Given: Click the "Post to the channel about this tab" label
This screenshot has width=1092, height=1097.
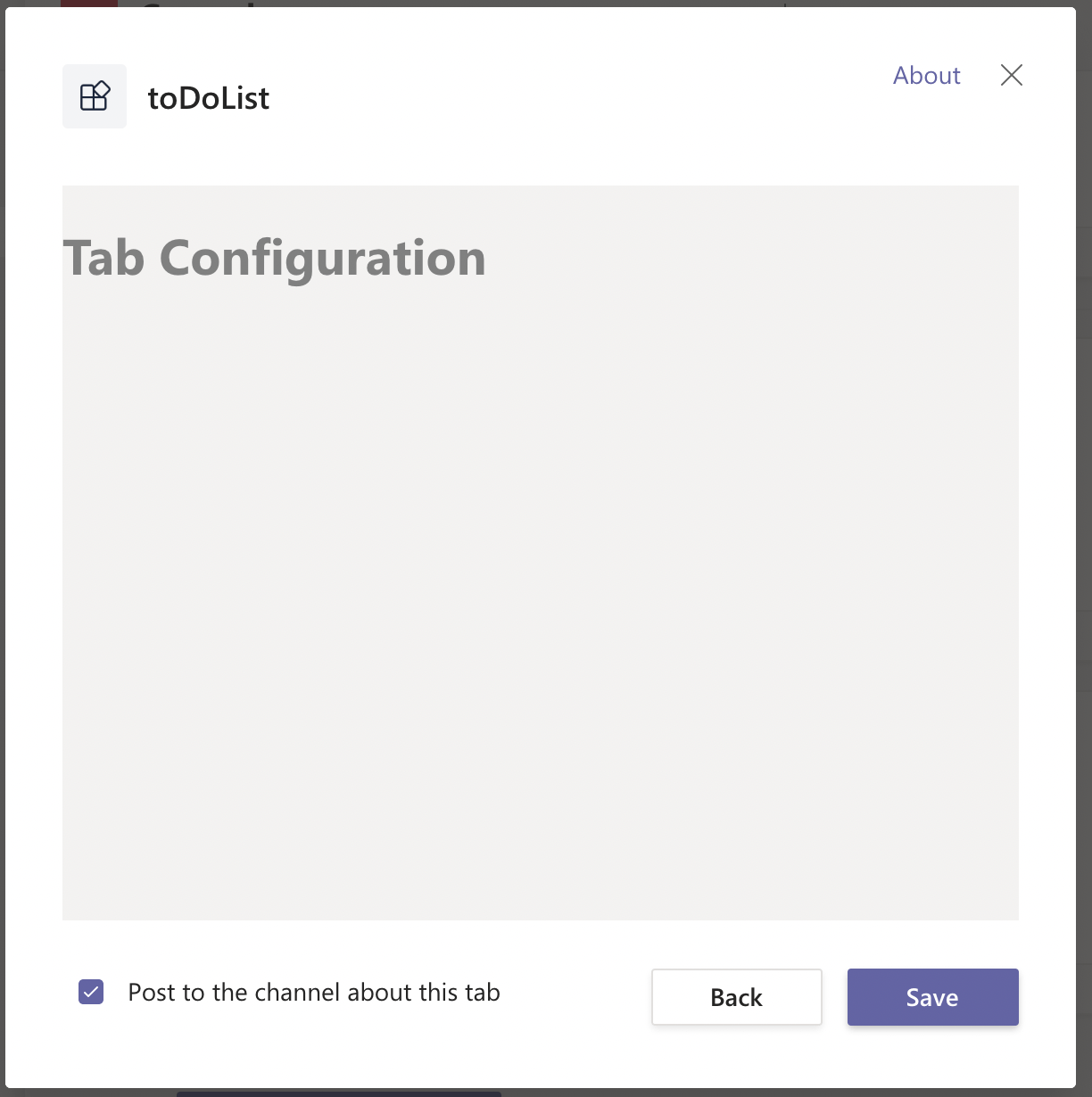Looking at the screenshot, I should [x=314, y=992].
